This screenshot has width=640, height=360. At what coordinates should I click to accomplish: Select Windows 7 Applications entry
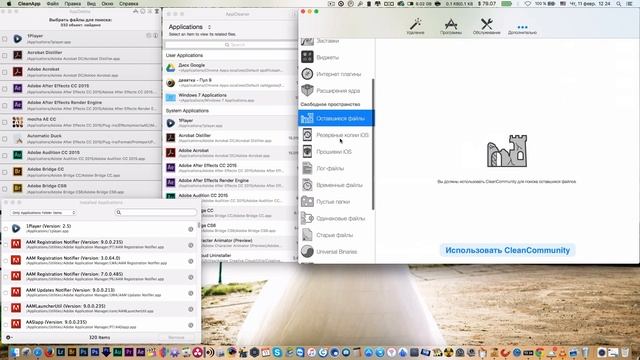pos(231,97)
